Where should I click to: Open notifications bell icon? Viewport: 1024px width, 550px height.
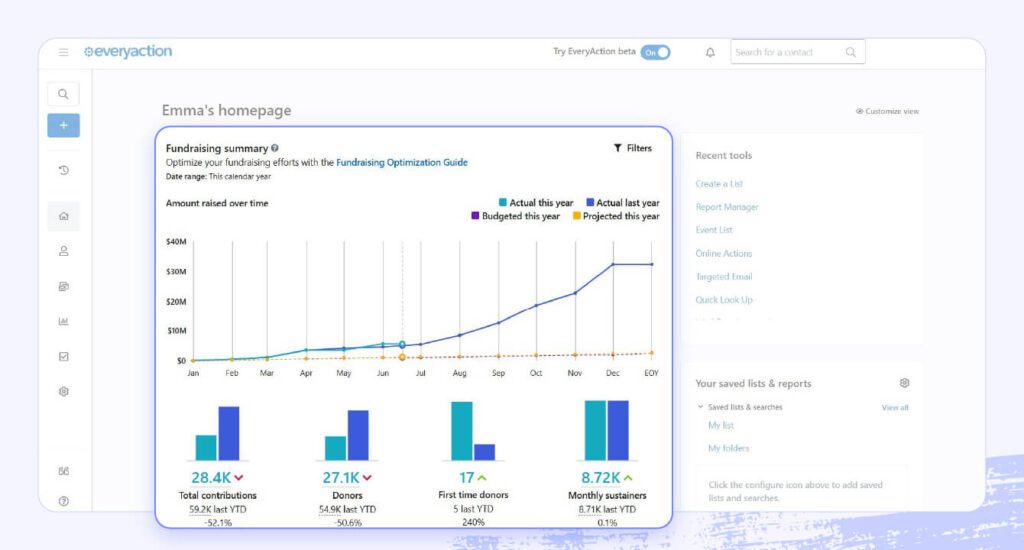(710, 52)
